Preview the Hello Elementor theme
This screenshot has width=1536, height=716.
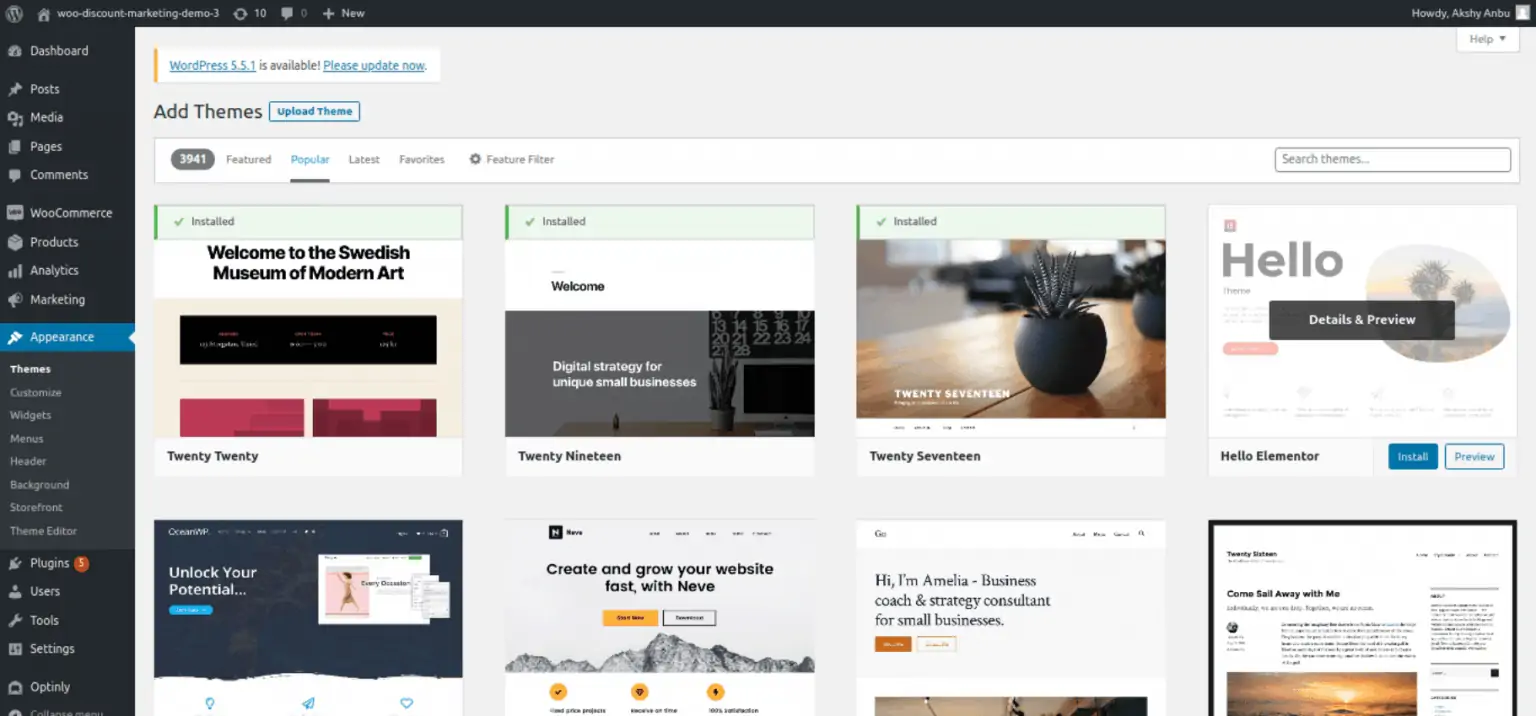(1474, 456)
